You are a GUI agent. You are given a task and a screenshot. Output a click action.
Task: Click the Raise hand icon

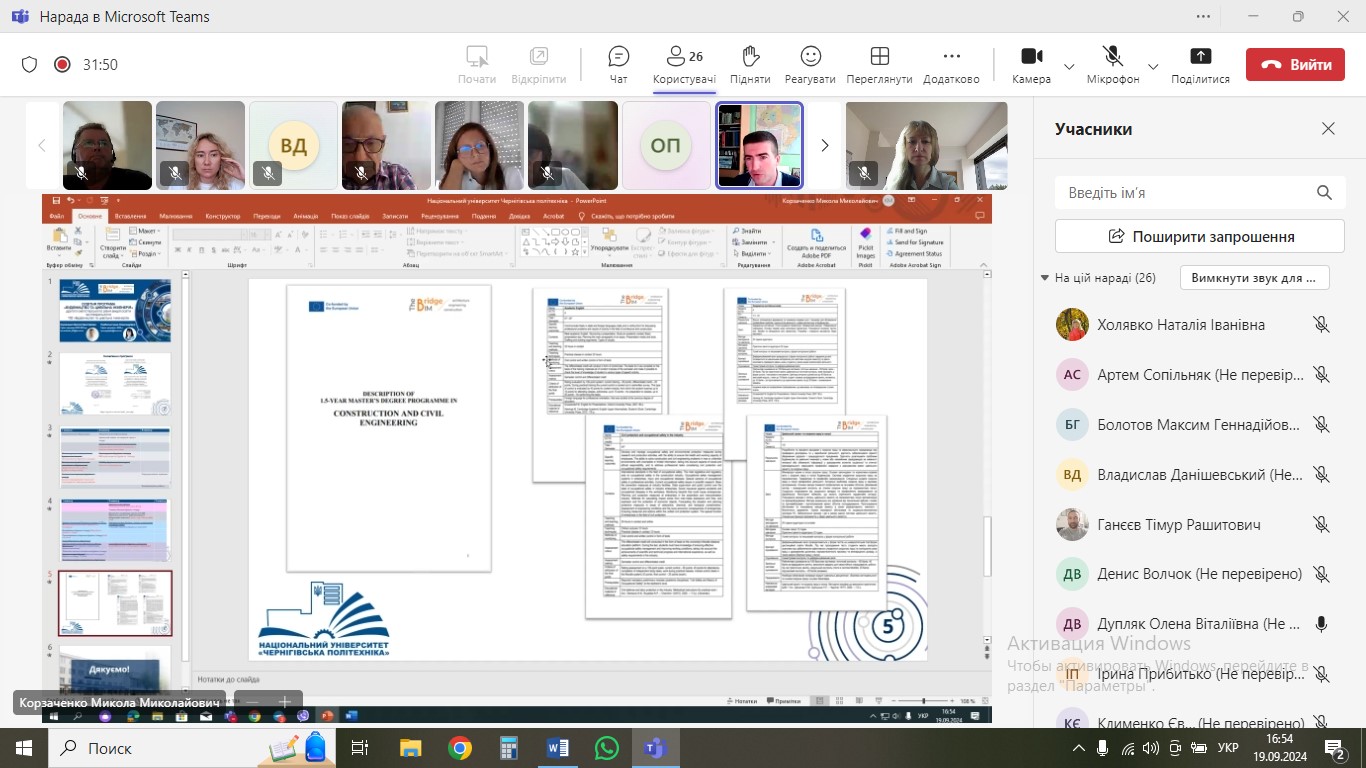pyautogui.click(x=750, y=64)
